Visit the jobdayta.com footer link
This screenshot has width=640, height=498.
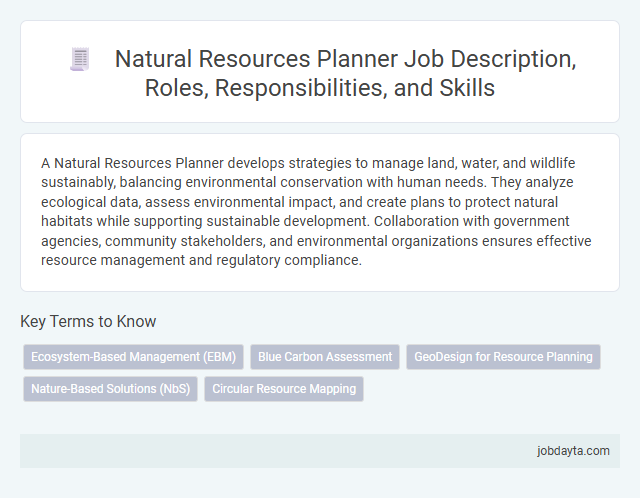[x=573, y=451]
